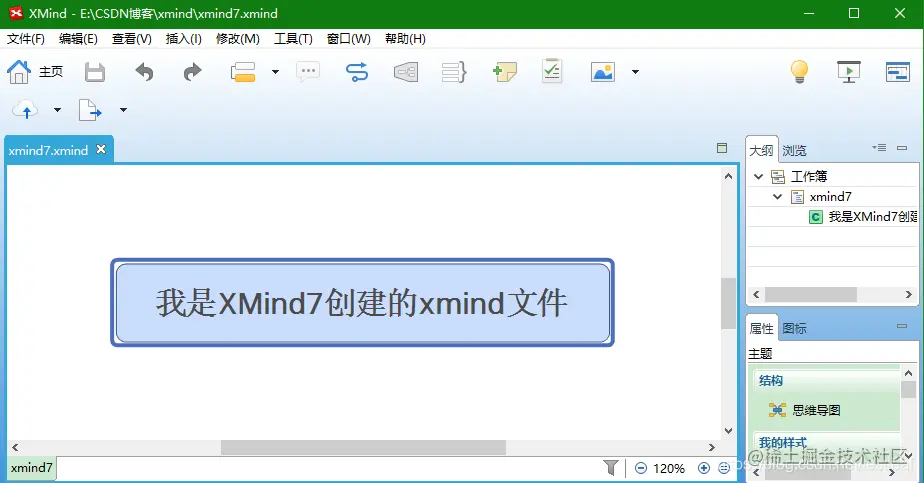Open the filter funnel icon
Image resolution: width=924 pixels, height=483 pixels.
point(611,468)
